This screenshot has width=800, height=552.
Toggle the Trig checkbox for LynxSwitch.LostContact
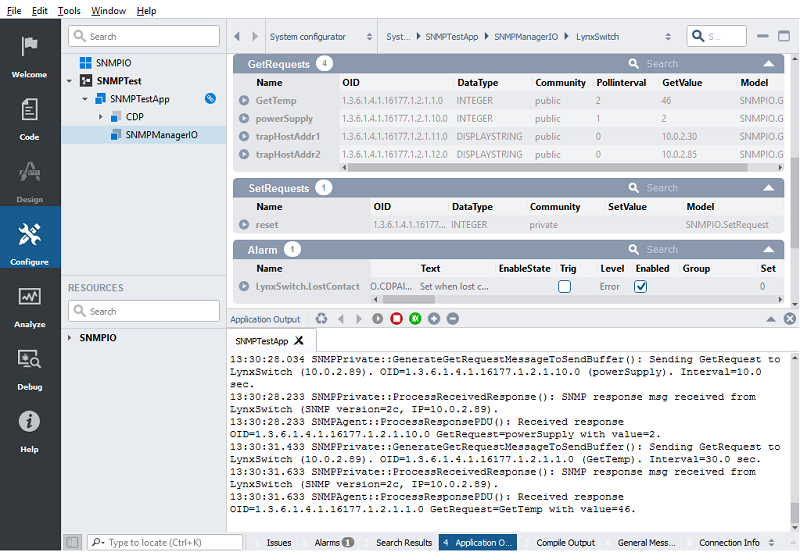[564, 286]
